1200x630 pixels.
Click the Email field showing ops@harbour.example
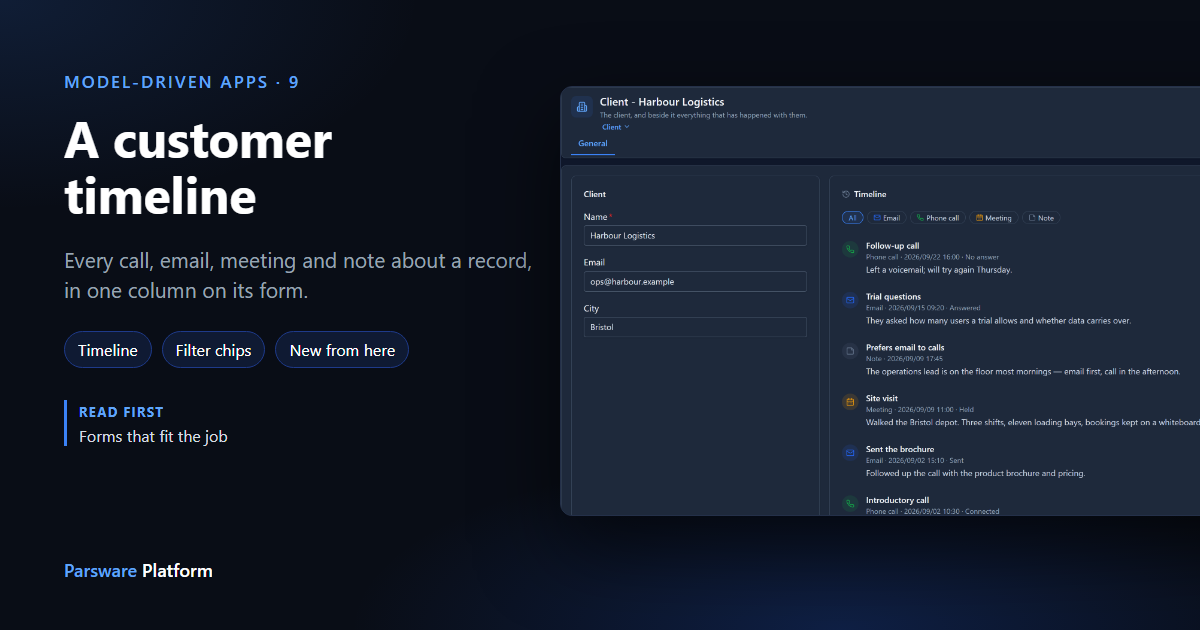695,281
